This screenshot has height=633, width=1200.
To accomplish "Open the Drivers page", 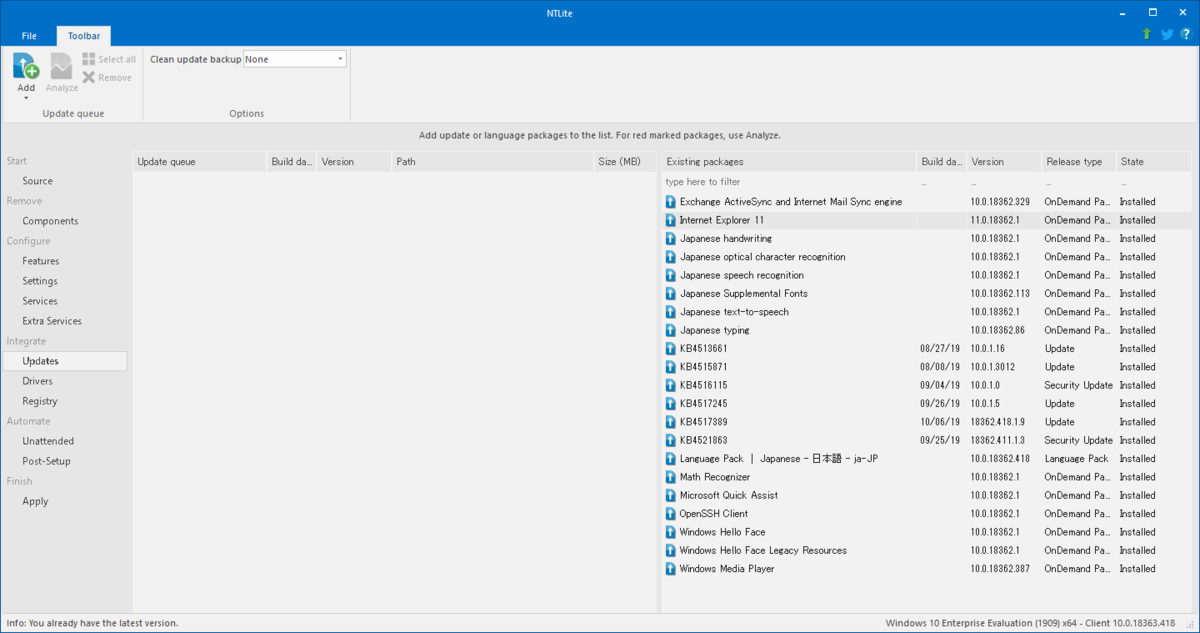I will [38, 381].
